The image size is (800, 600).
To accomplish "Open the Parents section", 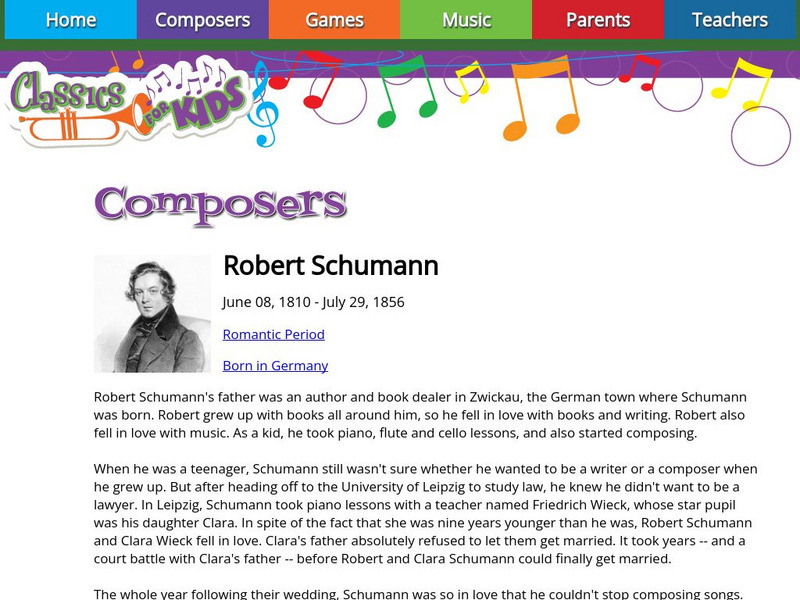I will pyautogui.click(x=598, y=20).
